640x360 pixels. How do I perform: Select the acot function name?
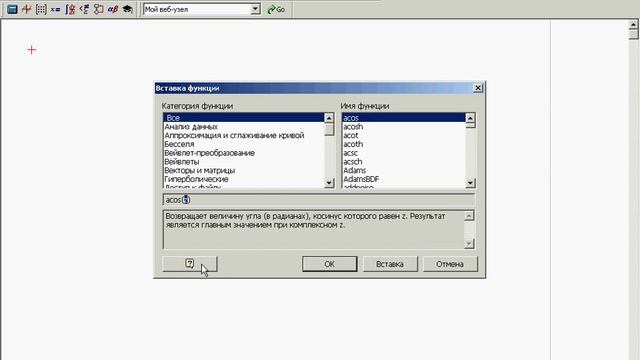(404, 135)
